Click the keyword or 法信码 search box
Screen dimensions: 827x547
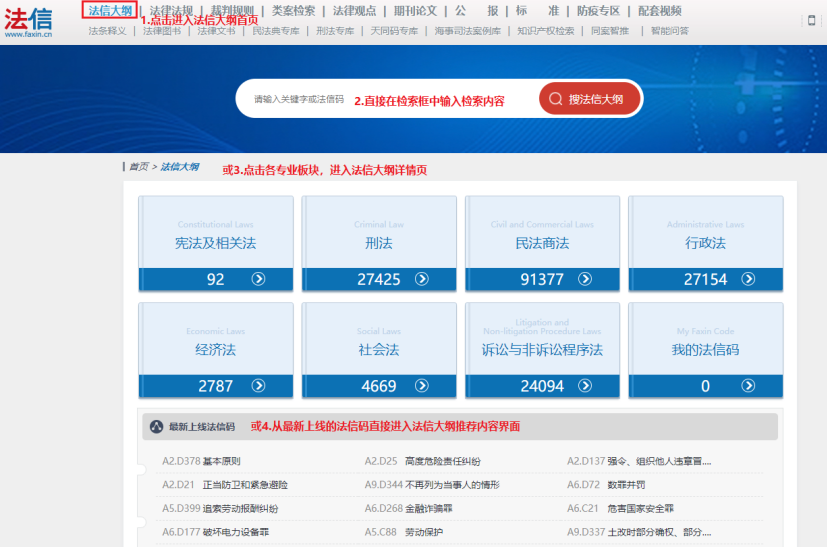click(x=388, y=99)
